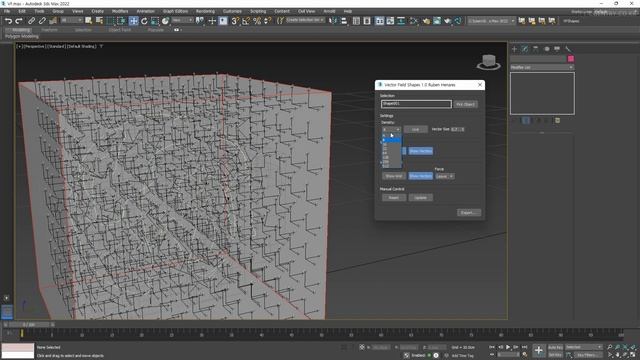640x360 pixels.
Task: Open the Selected key filter dropdown
Action: coord(584,347)
